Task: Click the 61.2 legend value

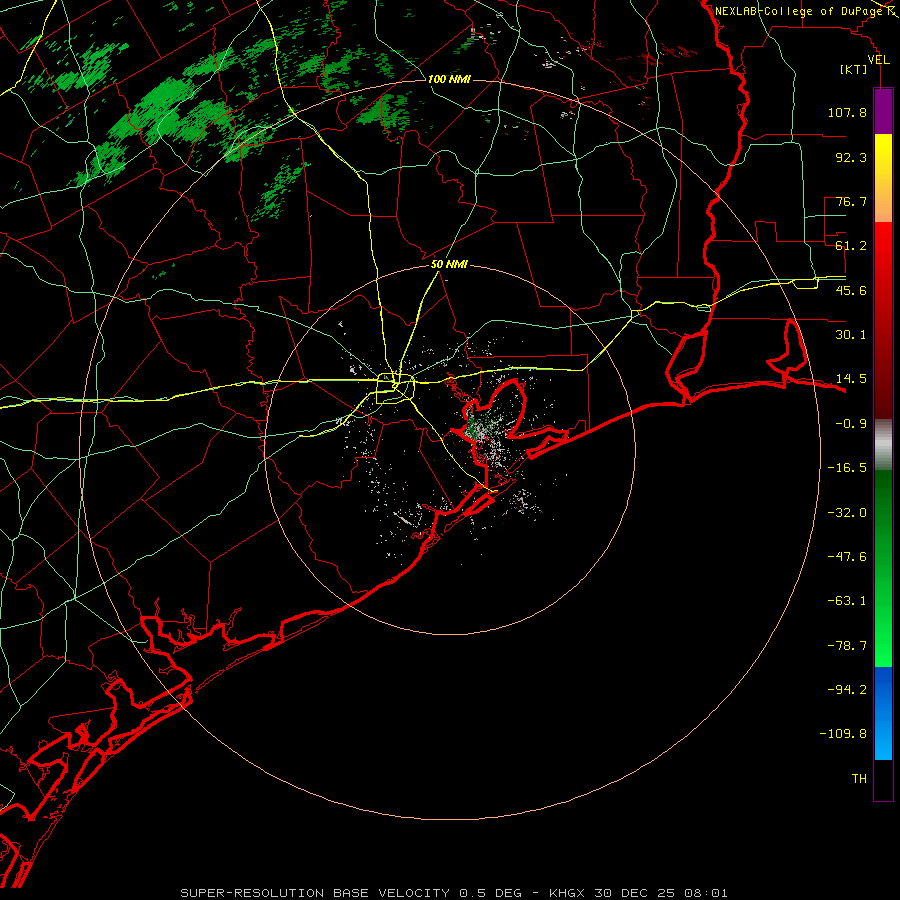Action: pos(851,246)
